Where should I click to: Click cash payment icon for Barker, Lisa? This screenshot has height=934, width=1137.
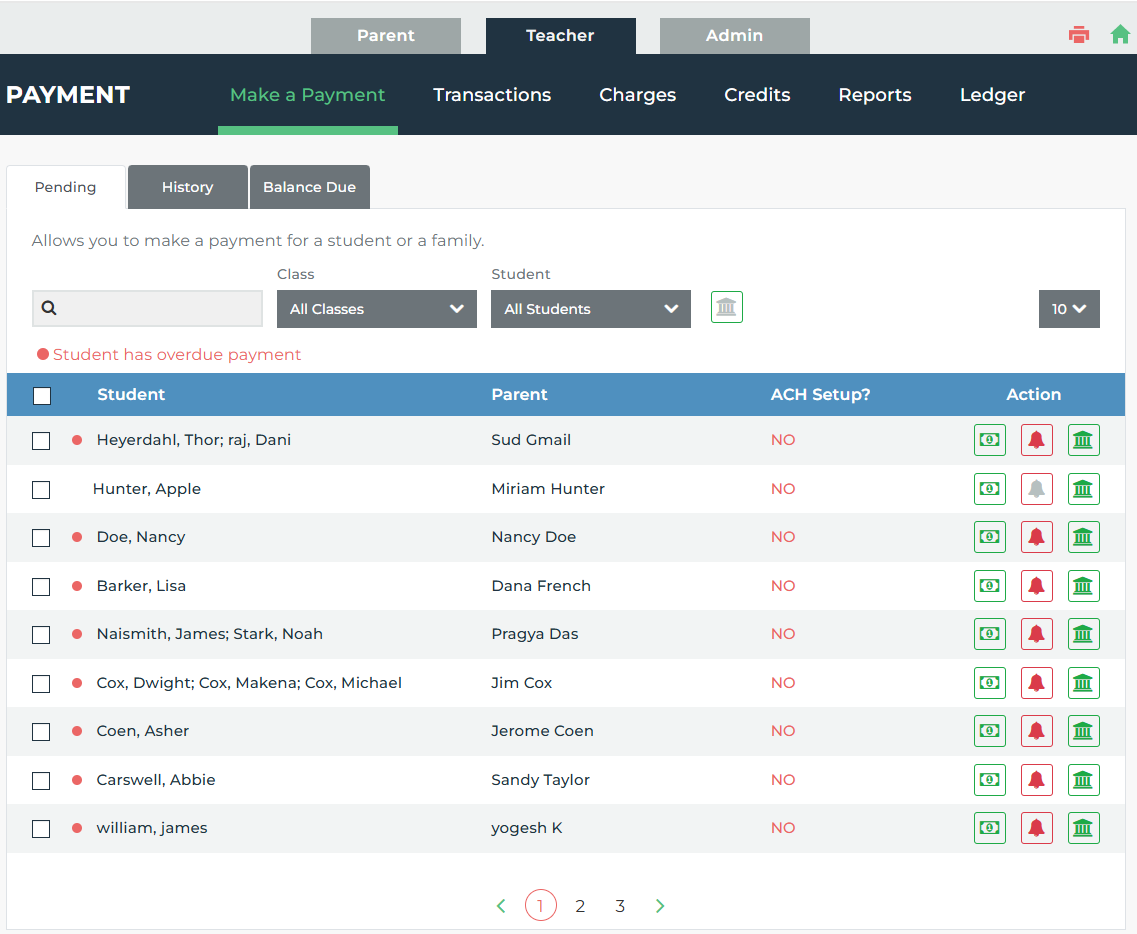click(990, 586)
